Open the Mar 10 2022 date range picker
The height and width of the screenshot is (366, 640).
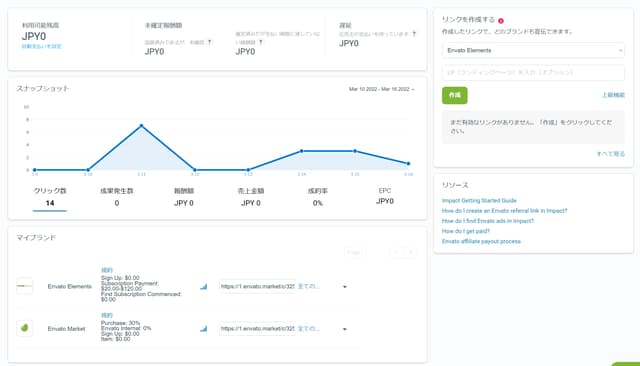tap(381, 89)
